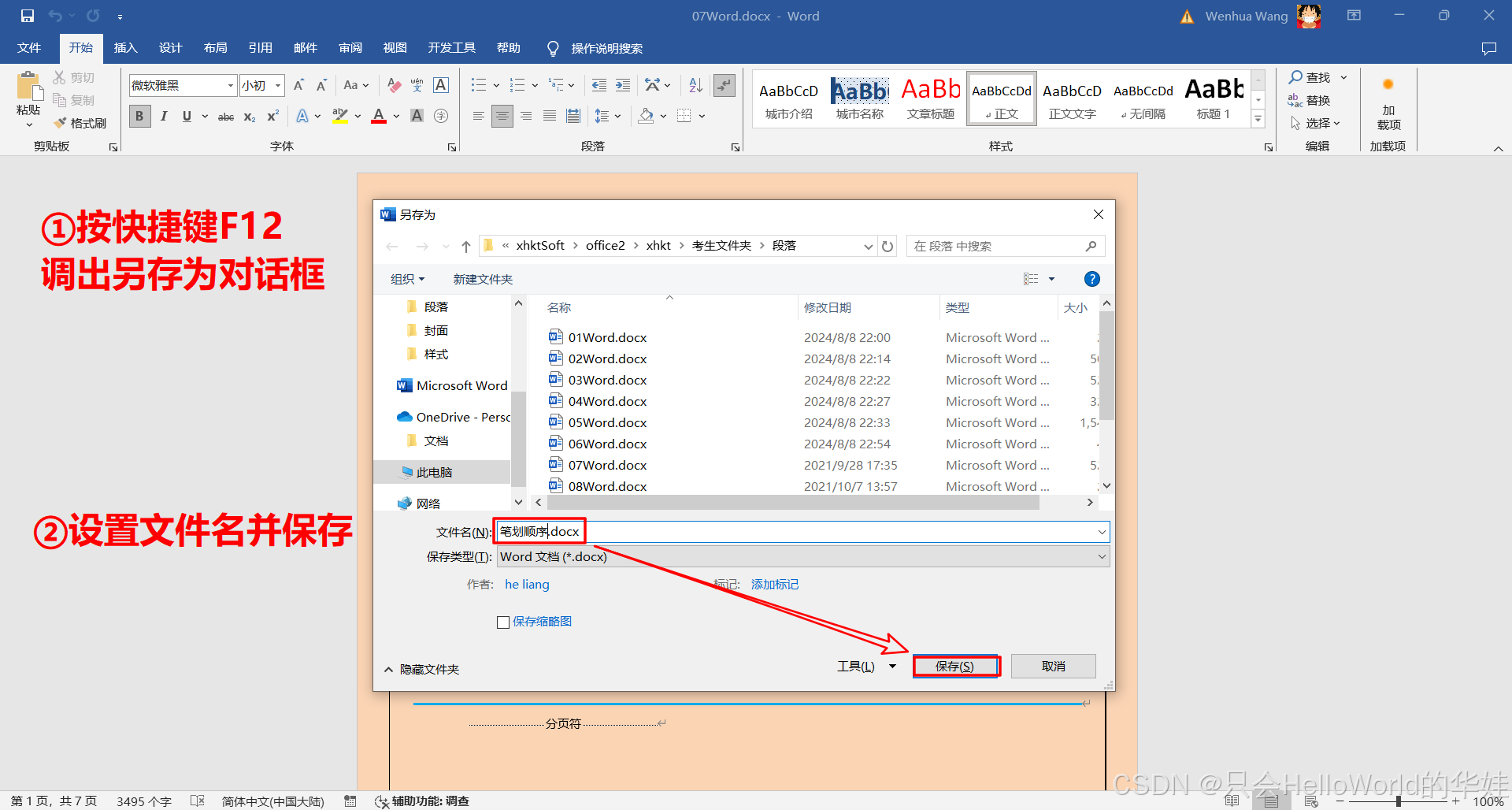Toggle Italic formatting button
The height and width of the screenshot is (810, 1512).
click(164, 116)
